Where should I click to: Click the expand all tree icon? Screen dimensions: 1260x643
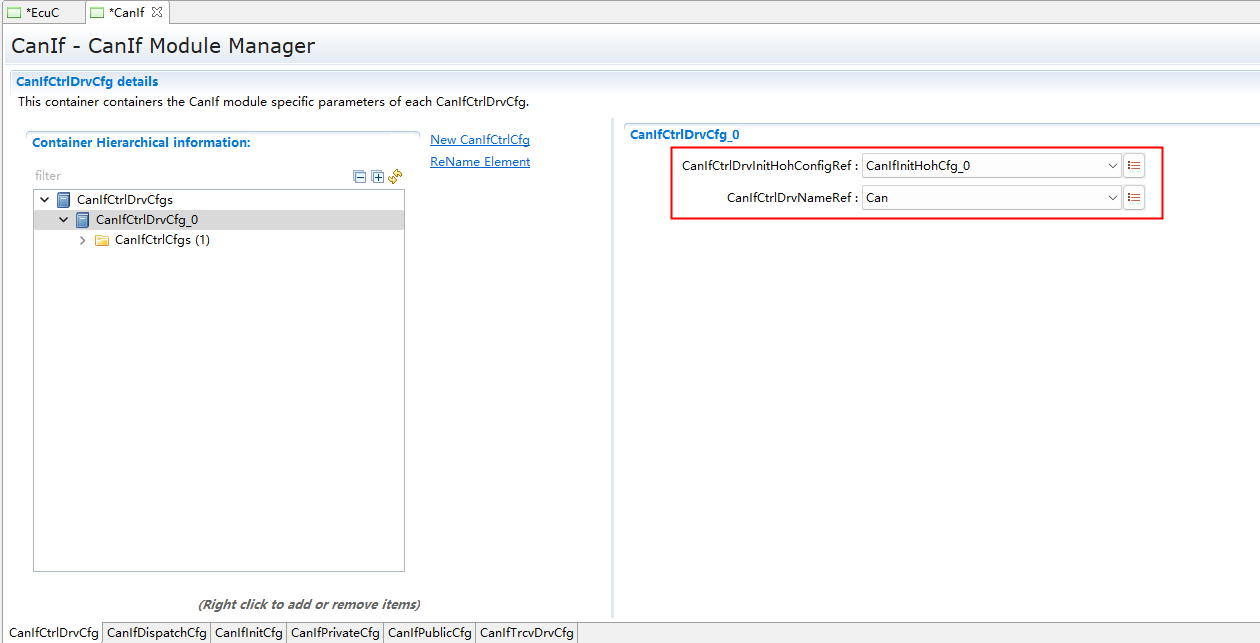(377, 177)
